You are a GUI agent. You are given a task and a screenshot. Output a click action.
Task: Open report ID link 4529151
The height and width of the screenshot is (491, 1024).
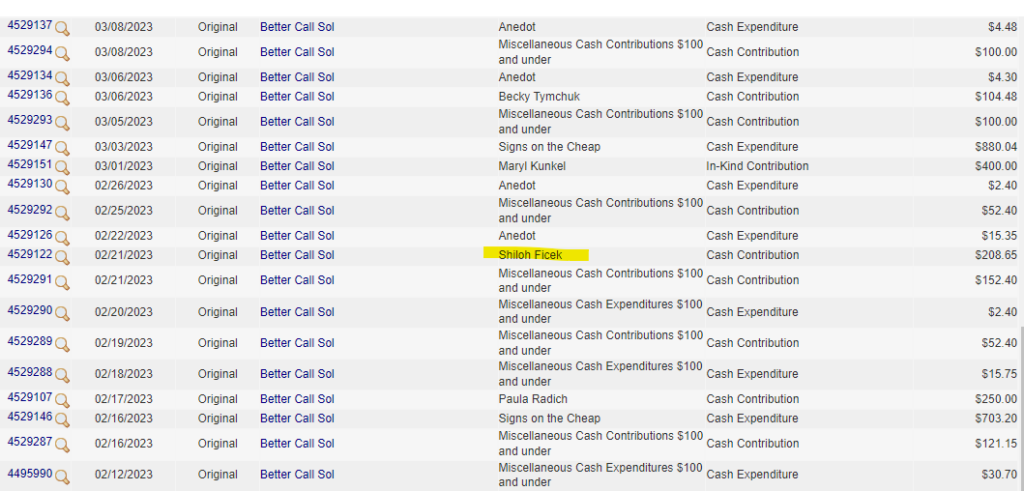30,165
